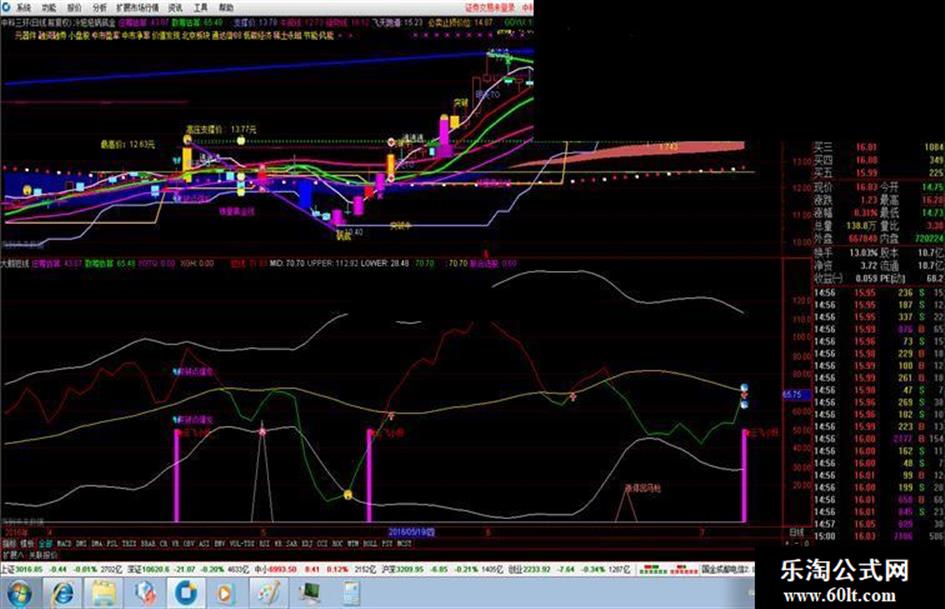Open the red-blue hexagon app in taskbar
Screen dimensions: 945x609
click(145, 593)
